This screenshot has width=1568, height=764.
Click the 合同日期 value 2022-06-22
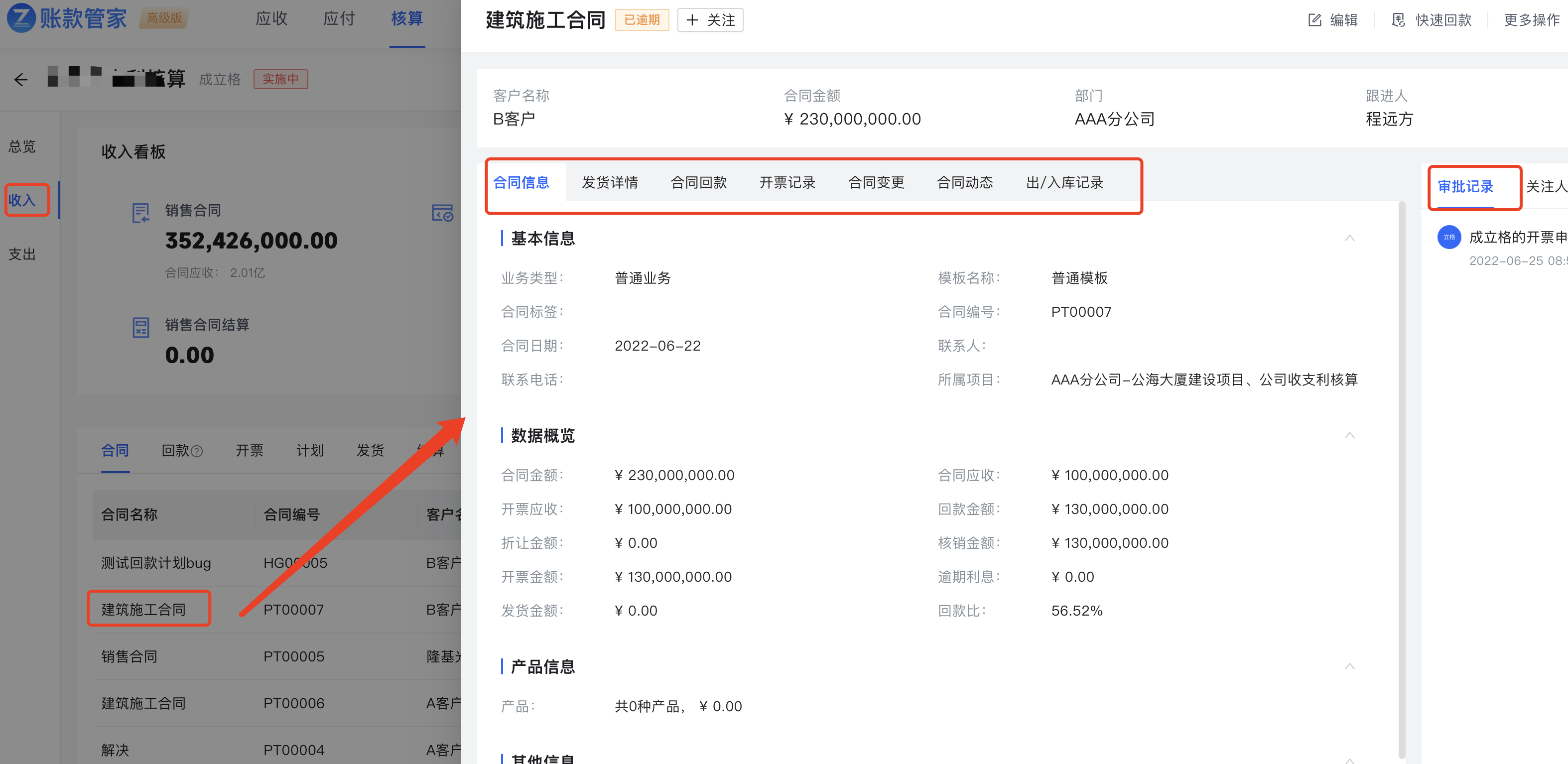pos(657,346)
